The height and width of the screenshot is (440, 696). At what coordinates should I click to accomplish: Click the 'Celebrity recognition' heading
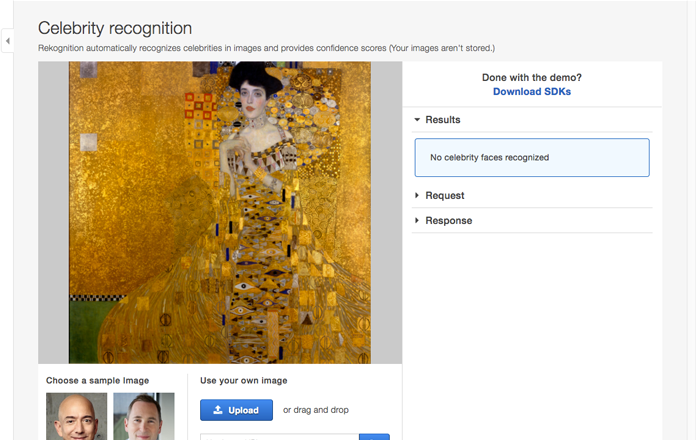point(115,28)
